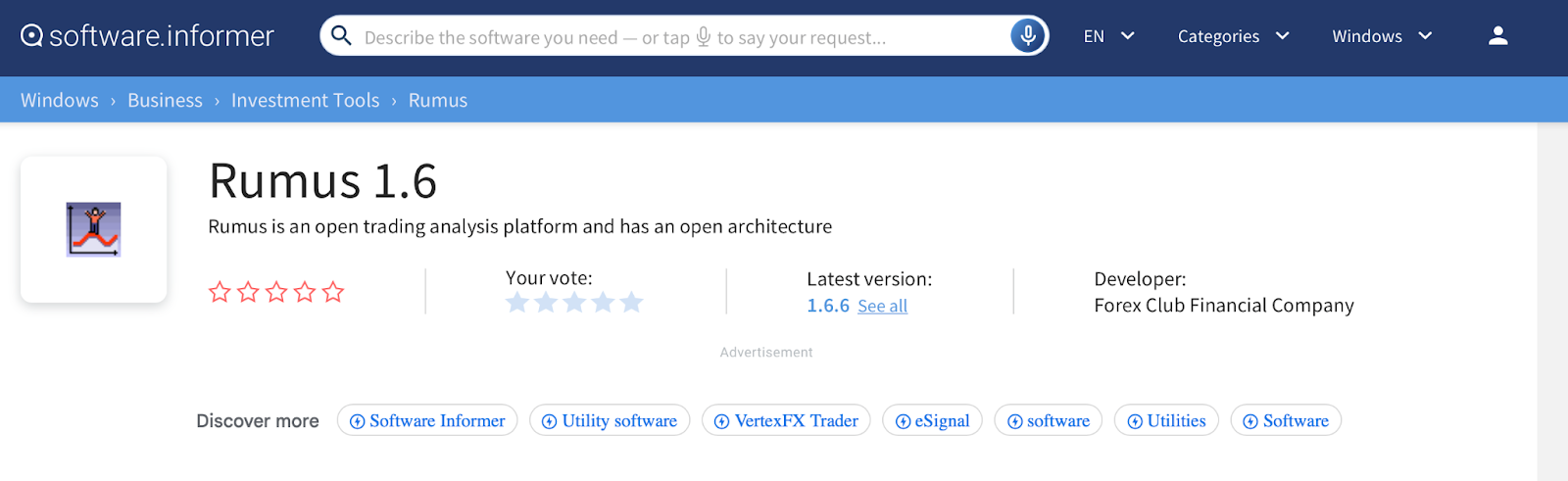
Task: Open the Utility software tag
Action: coord(610,420)
